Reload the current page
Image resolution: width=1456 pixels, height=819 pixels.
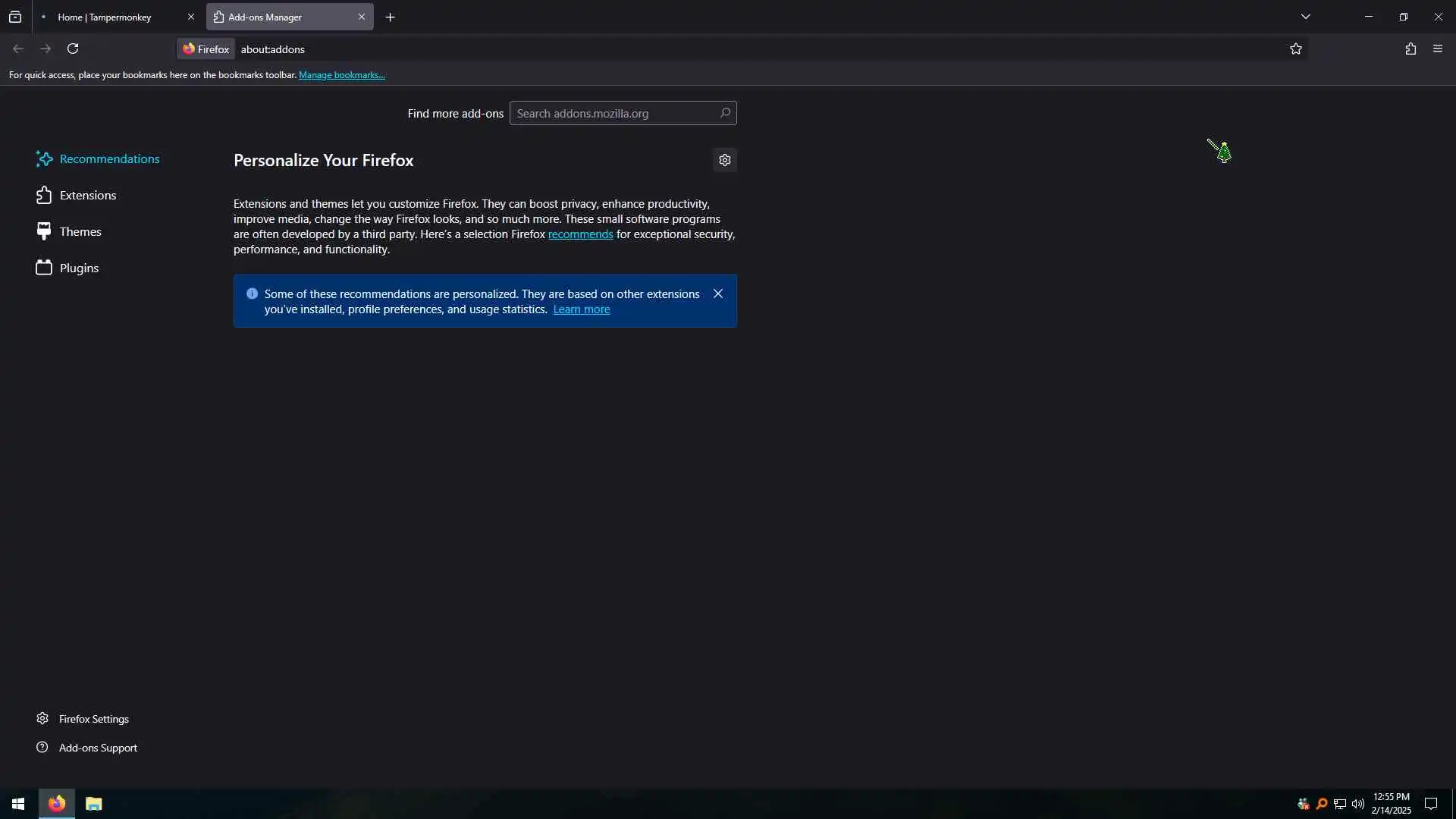[x=73, y=49]
